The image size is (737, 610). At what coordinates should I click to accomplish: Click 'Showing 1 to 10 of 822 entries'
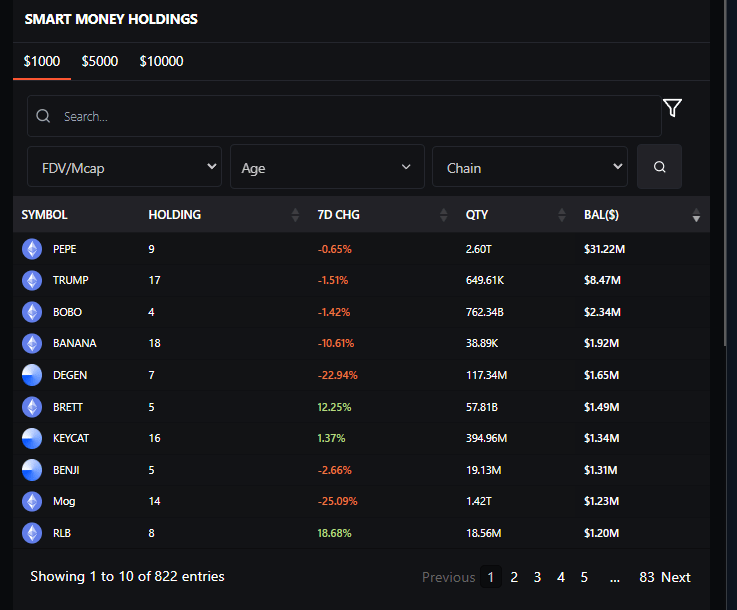tap(127, 576)
